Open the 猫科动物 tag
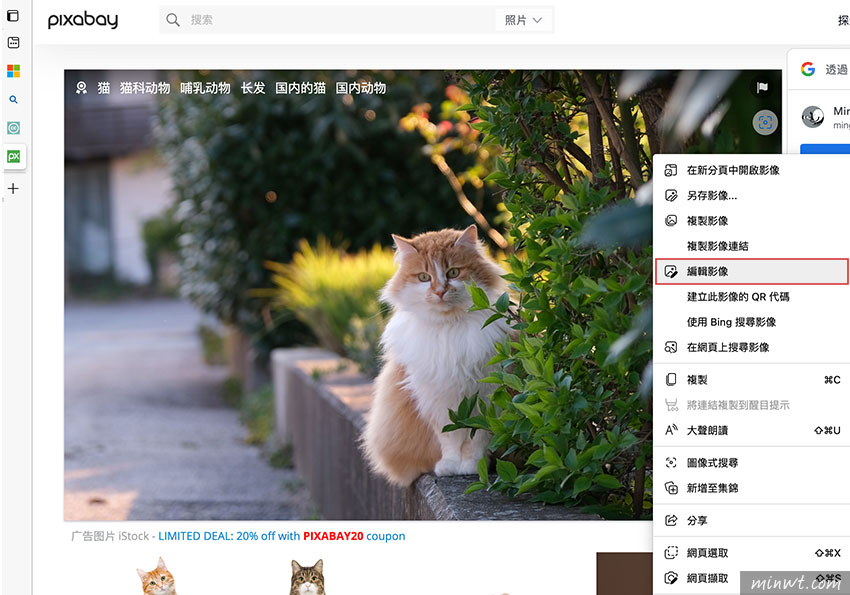Image resolution: width=850 pixels, height=595 pixels. coord(145,88)
